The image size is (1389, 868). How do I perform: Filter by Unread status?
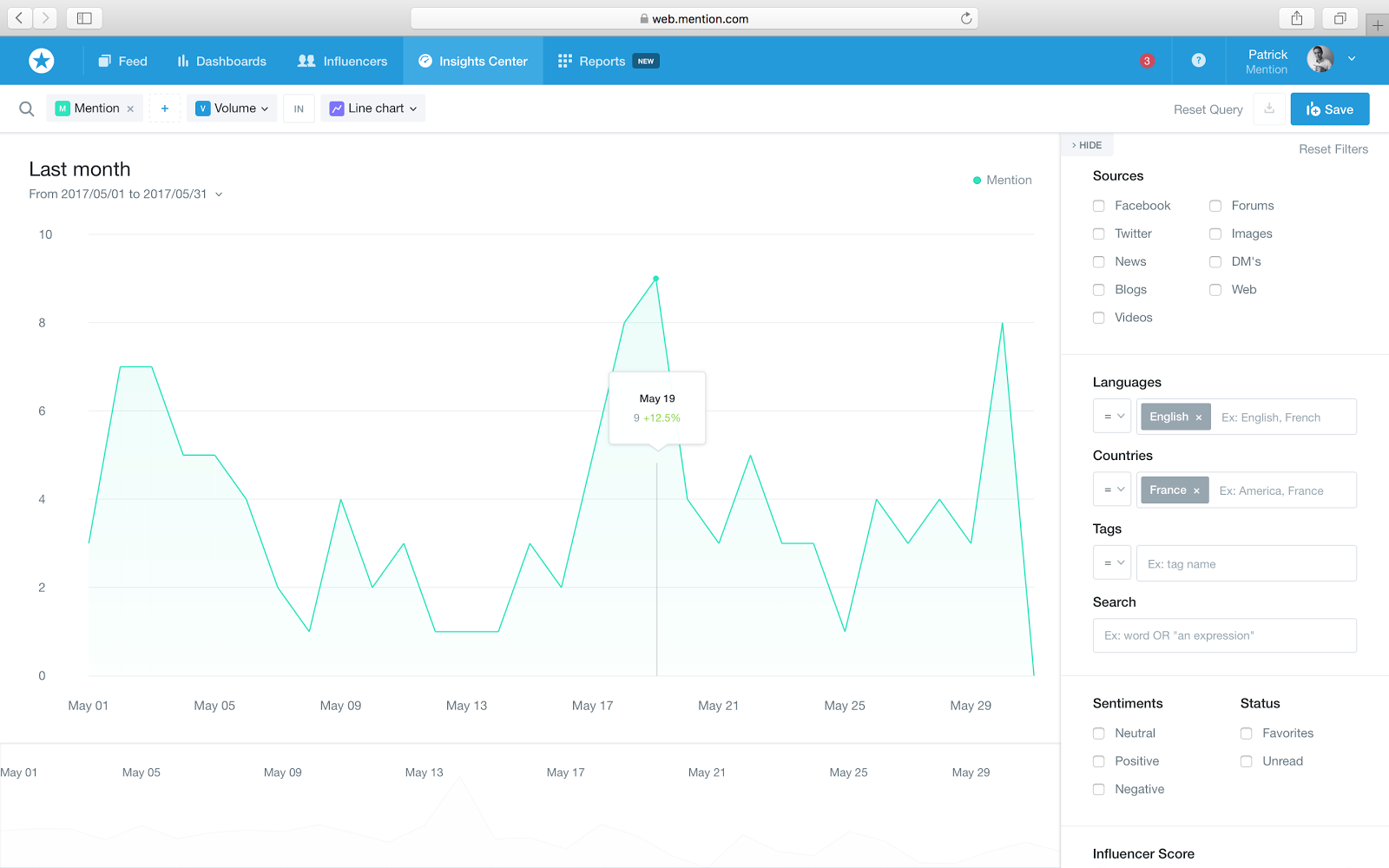pos(1246,761)
